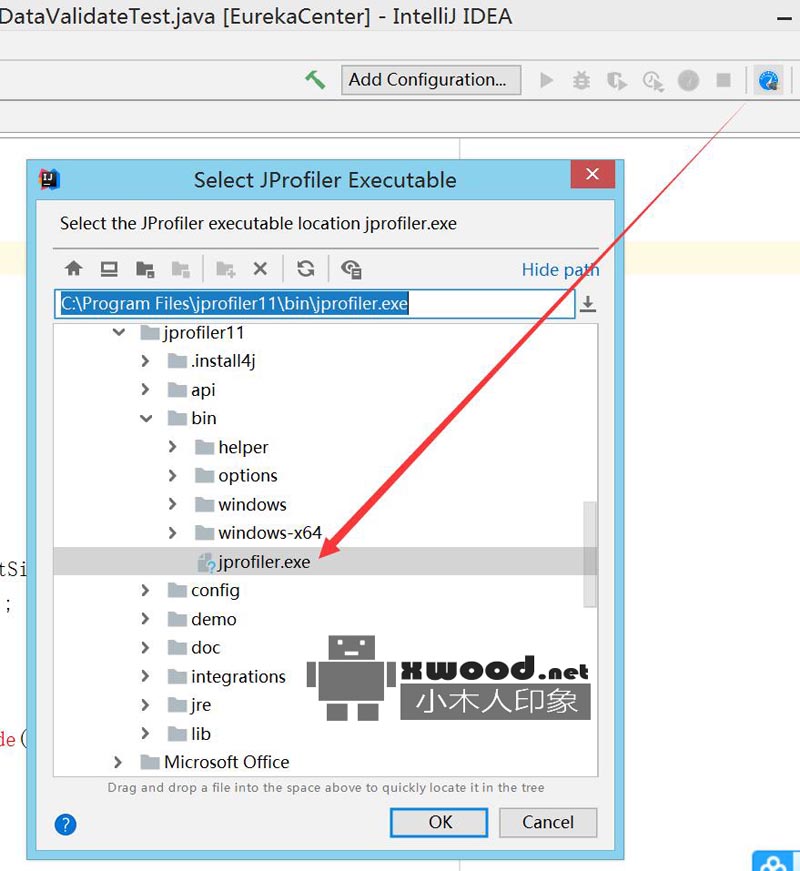Click the green Build hammer icon
This screenshot has width=800, height=871.
[315, 80]
